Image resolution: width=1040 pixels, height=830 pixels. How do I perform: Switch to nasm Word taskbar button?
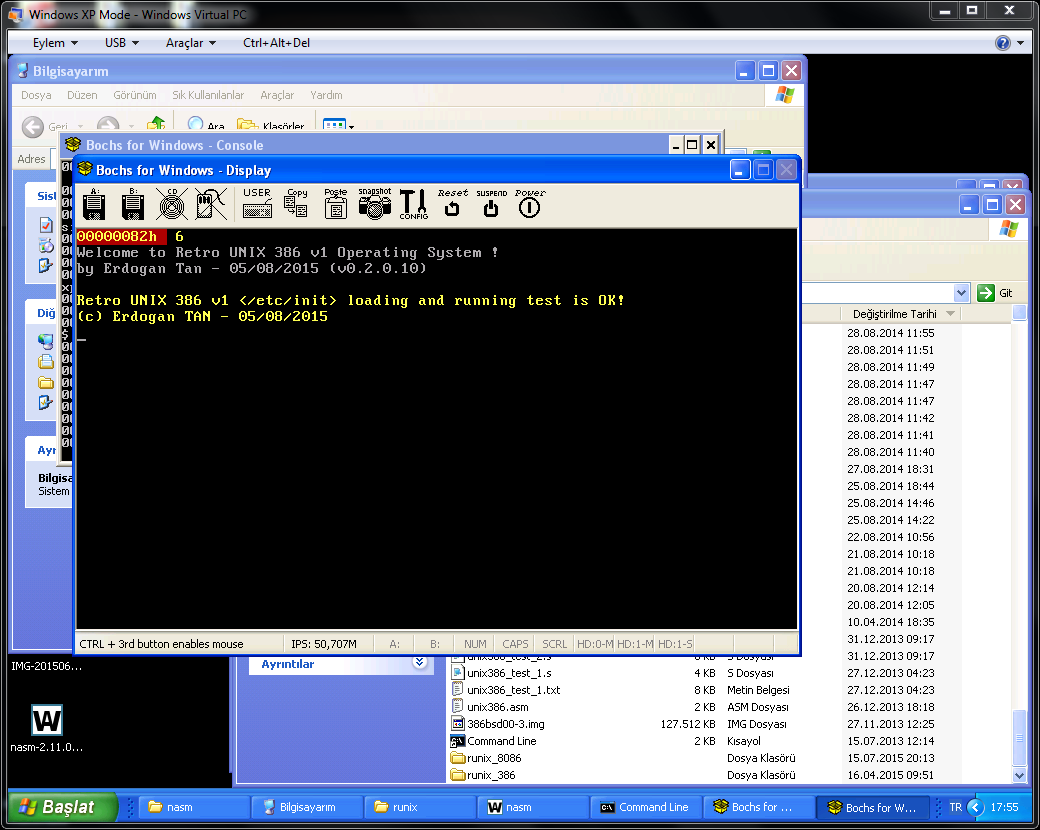coord(533,807)
